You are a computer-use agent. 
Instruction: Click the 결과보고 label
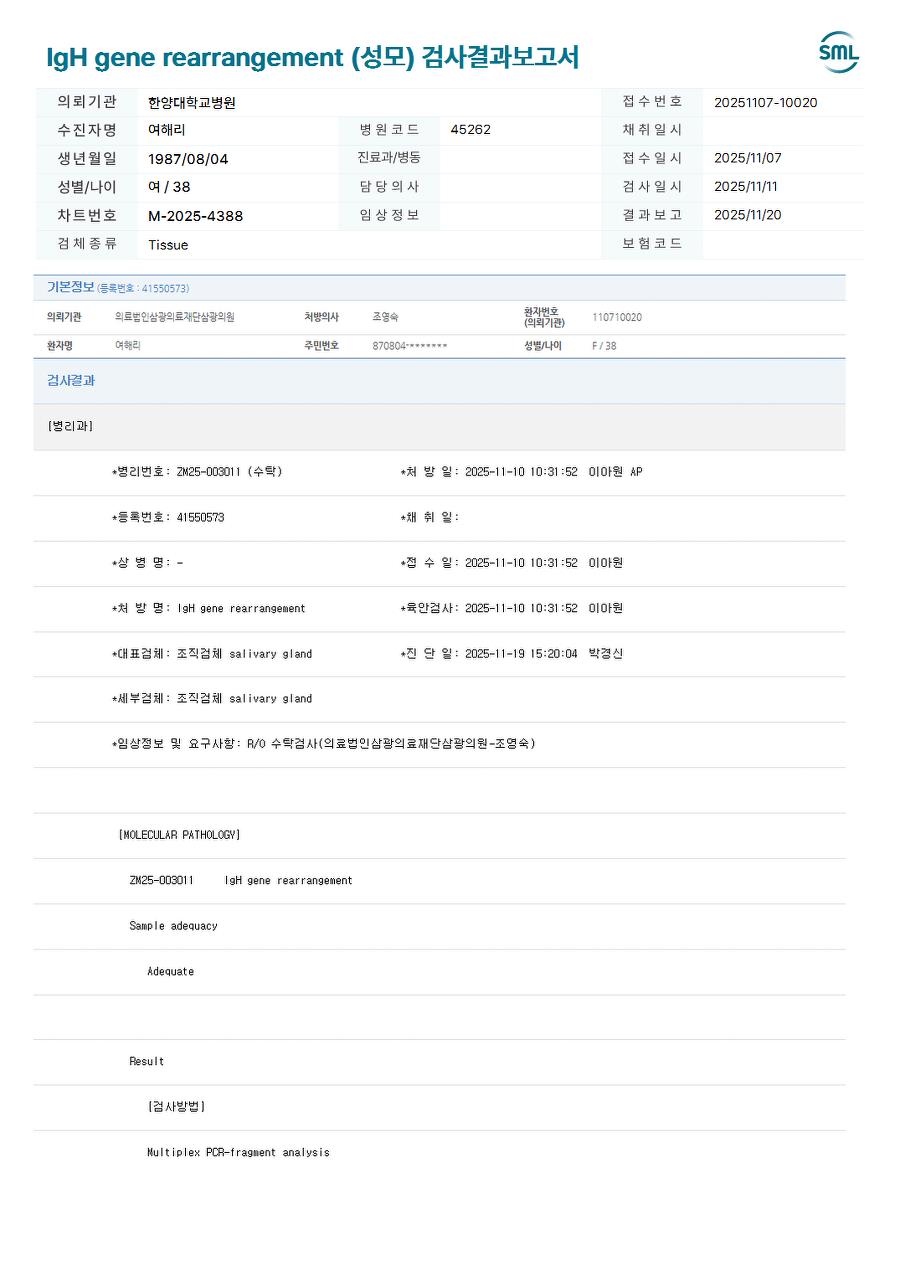(652, 215)
